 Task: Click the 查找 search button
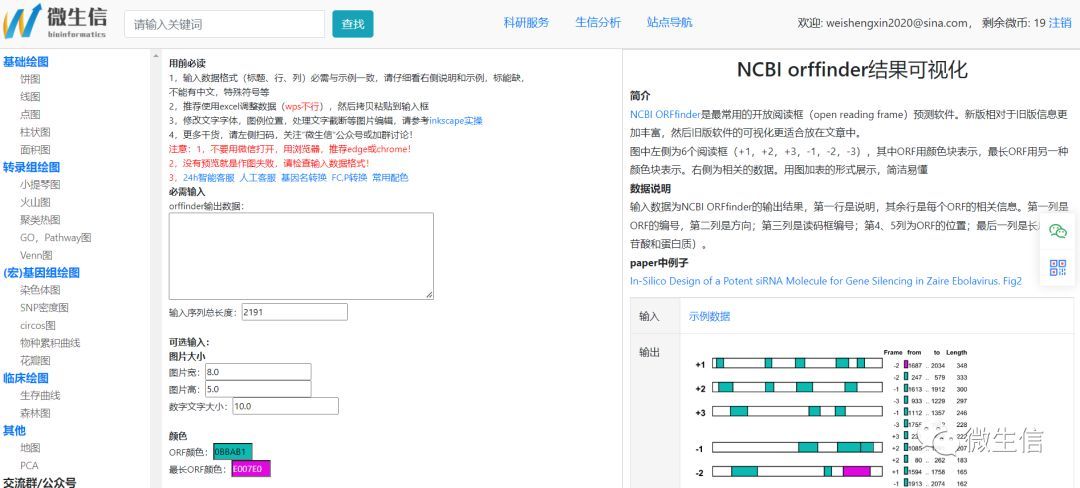pyautogui.click(x=353, y=24)
